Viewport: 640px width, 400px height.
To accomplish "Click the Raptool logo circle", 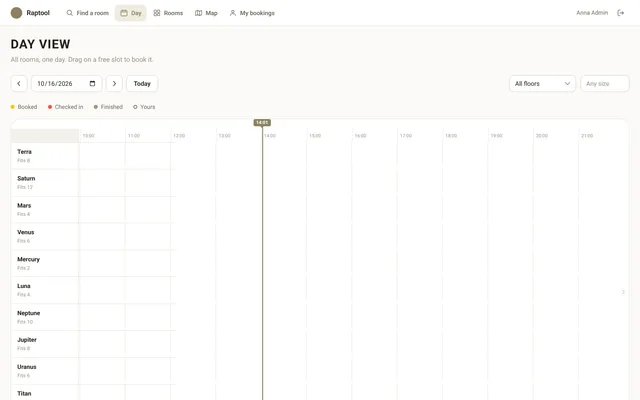I will point(16,13).
